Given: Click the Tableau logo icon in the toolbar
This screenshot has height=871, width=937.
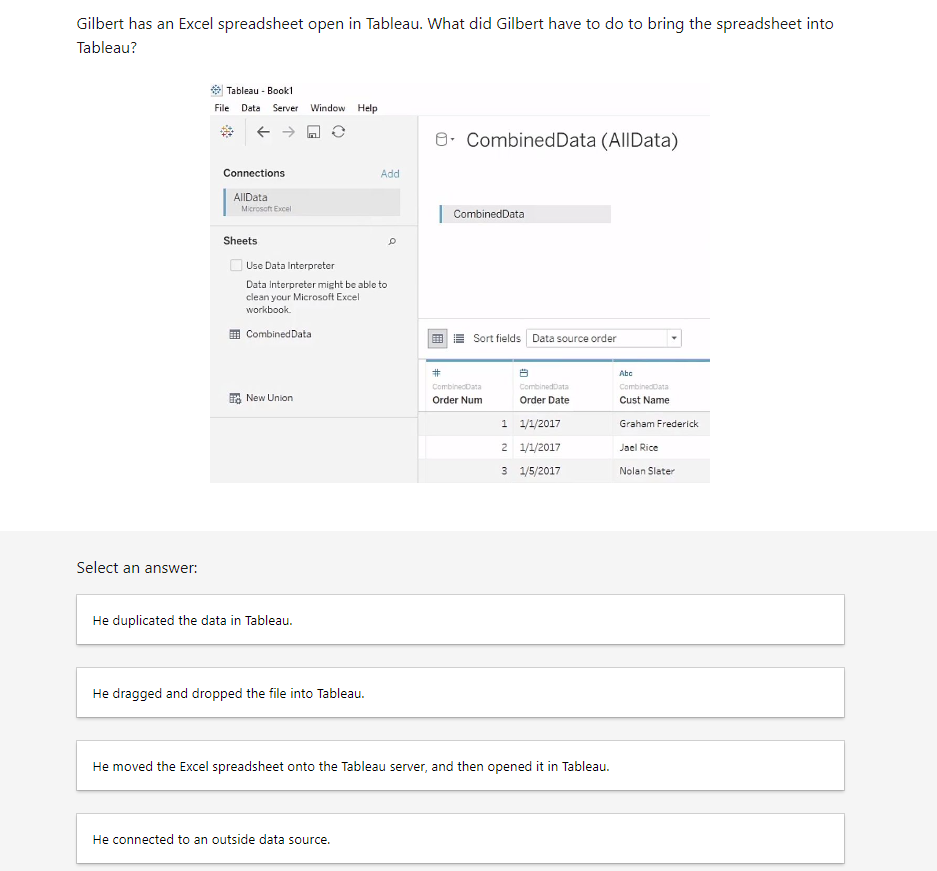Looking at the screenshot, I should (x=226, y=131).
